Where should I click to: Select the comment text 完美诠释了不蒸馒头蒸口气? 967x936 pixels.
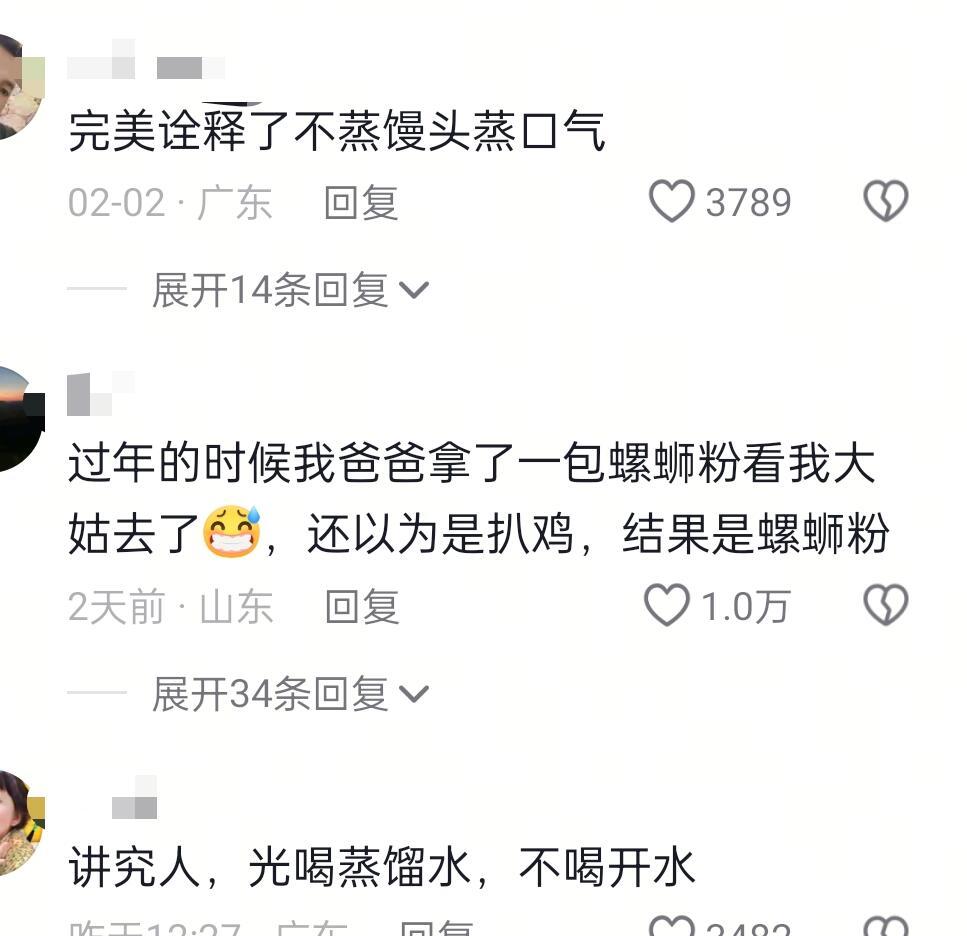(x=337, y=131)
